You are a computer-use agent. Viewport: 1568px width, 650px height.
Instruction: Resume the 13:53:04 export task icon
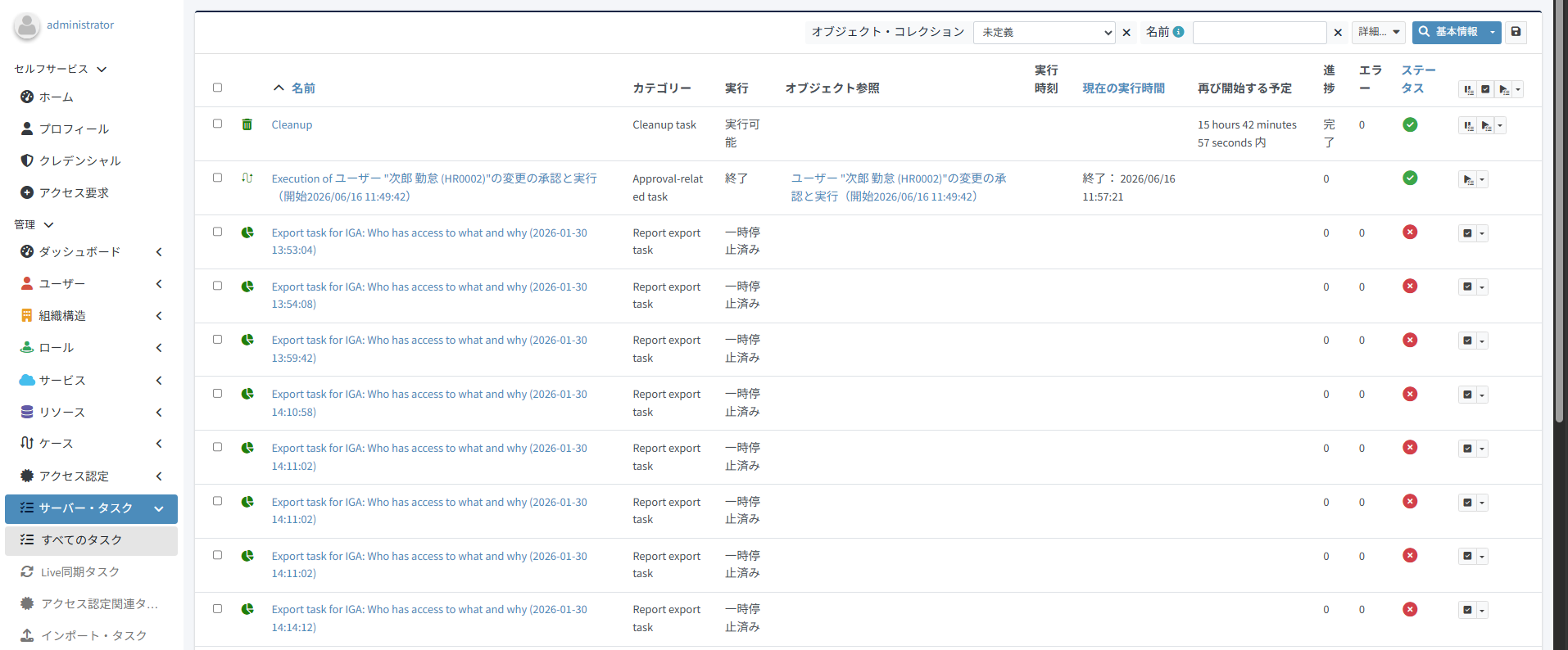(1468, 233)
